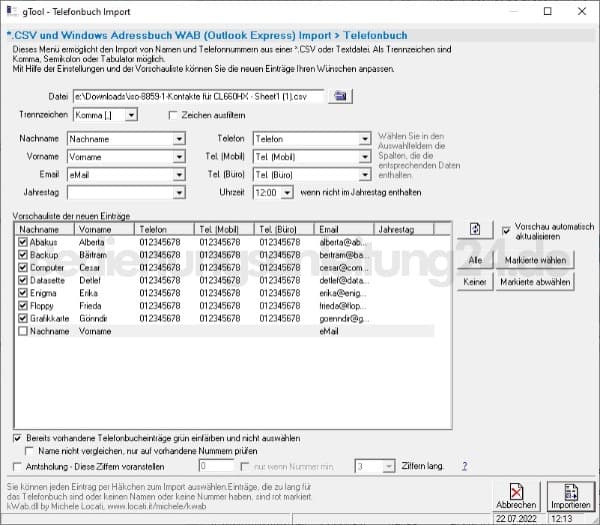
Task: Open the Trennzeichen Komma dropdown
Action: pos(131,115)
